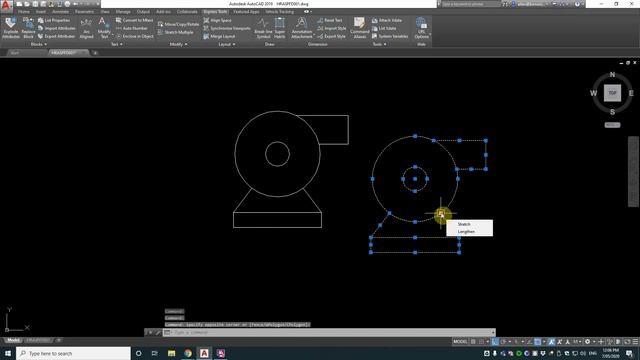
Task: Choose Convert to Mtext
Action: coord(134,20)
